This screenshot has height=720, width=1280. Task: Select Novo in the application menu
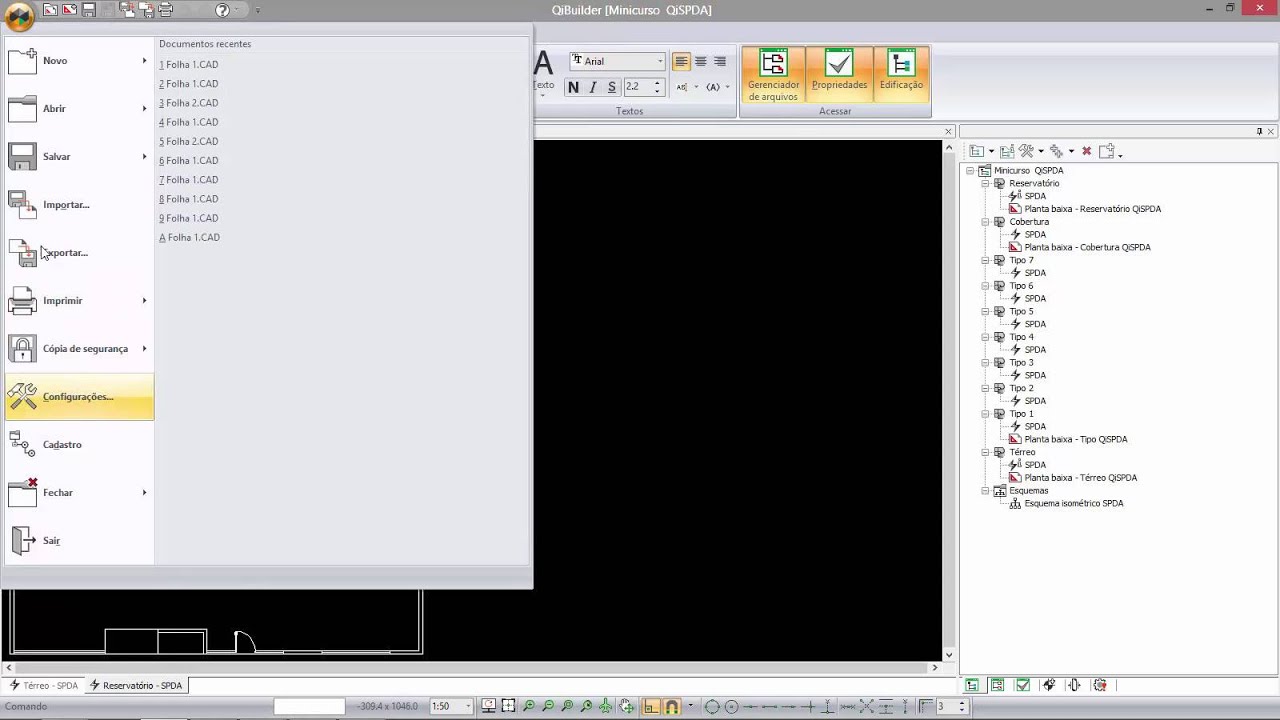(x=79, y=61)
